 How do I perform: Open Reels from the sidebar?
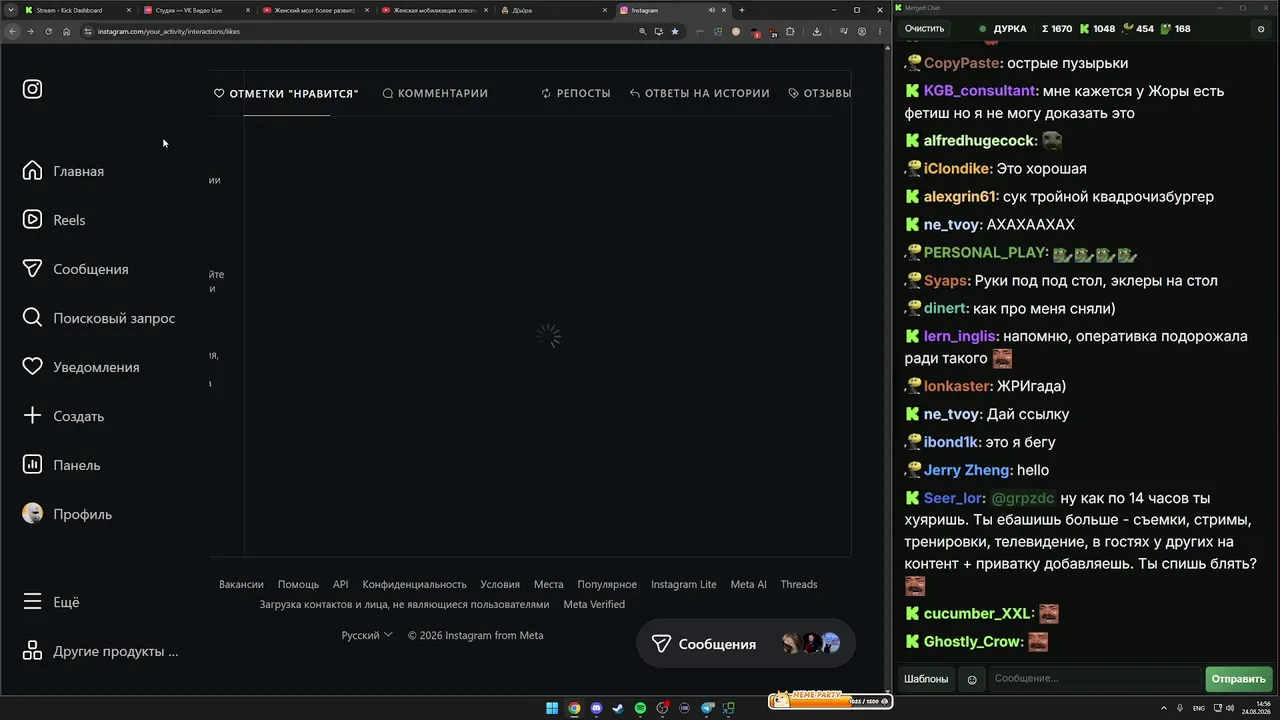coord(54,220)
